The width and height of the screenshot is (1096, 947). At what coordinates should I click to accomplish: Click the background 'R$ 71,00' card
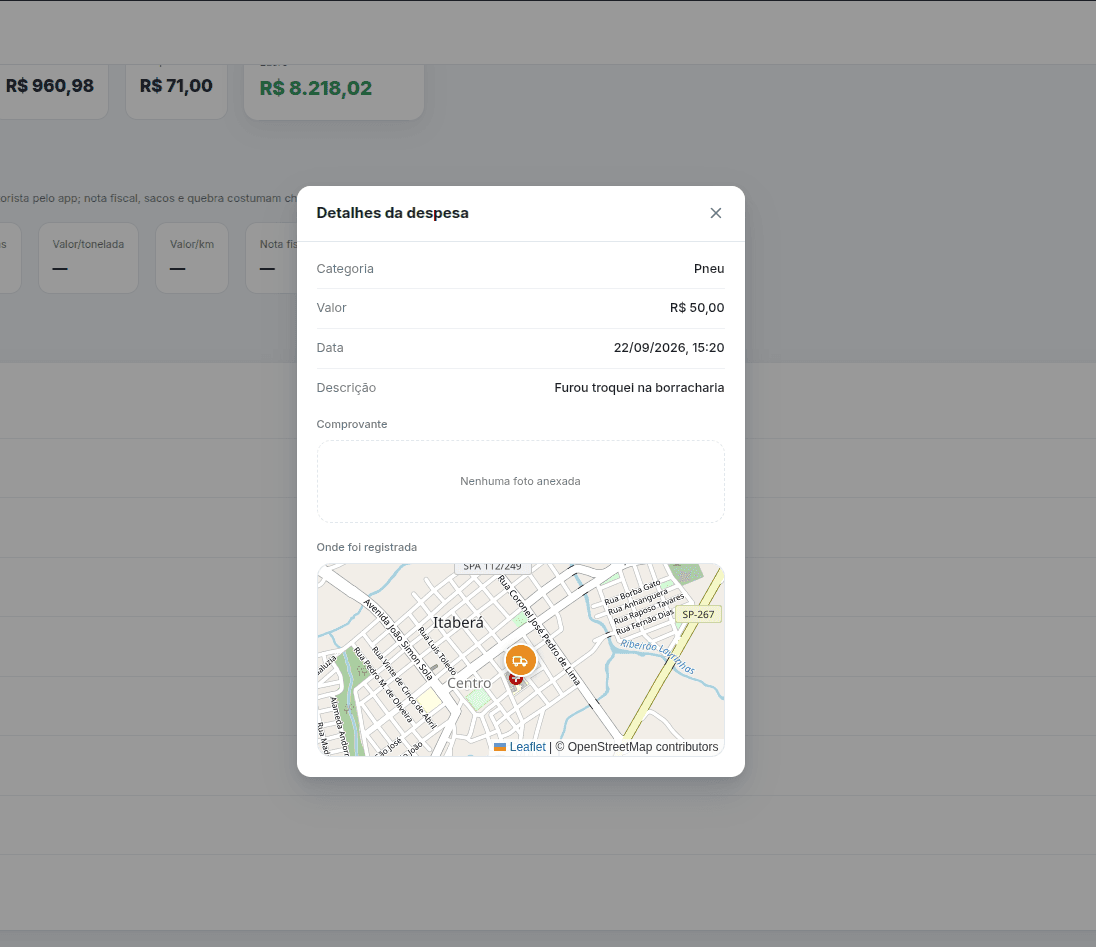pyautogui.click(x=176, y=87)
